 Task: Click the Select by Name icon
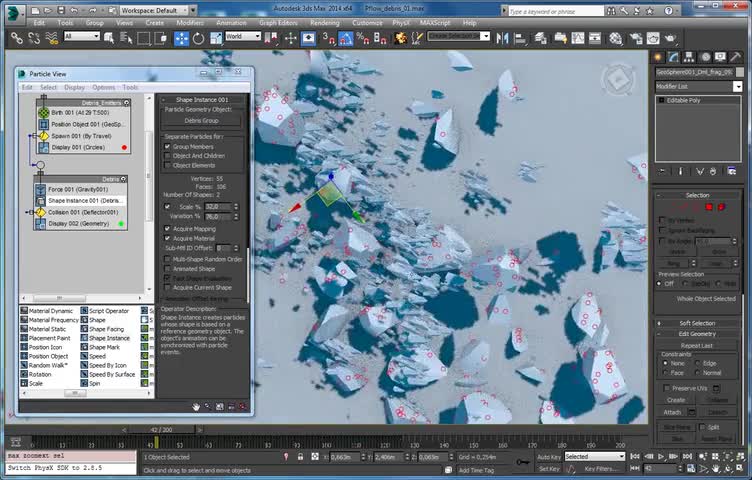pos(126,38)
